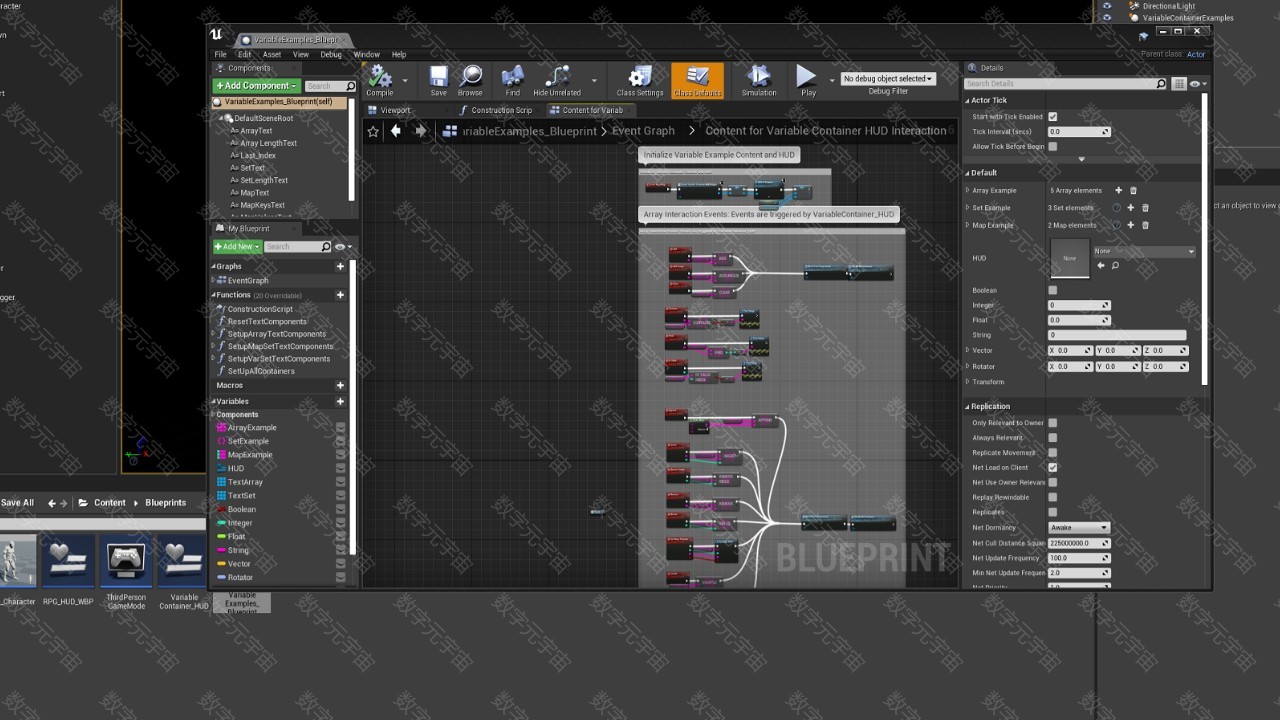Open debug object selection dropdown
Image resolution: width=1280 pixels, height=720 pixels.
[888, 78]
